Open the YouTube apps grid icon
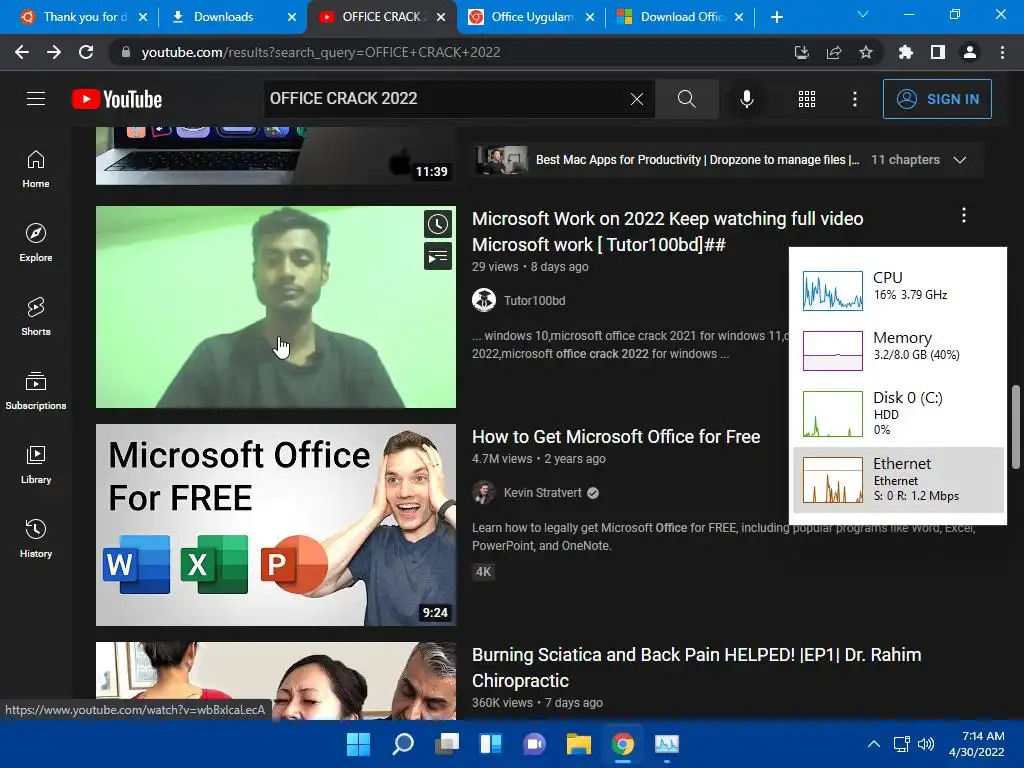This screenshot has width=1024, height=768. coord(807,99)
